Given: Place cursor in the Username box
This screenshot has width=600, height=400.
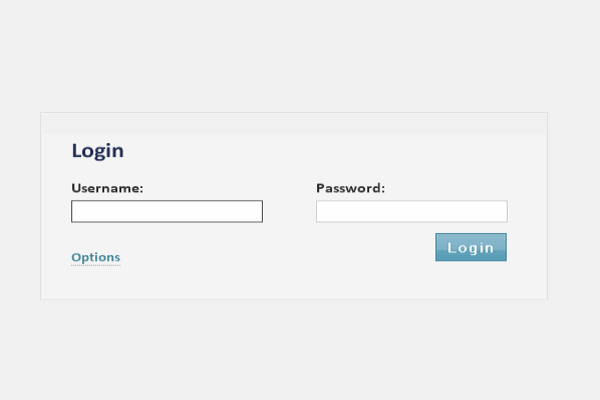Looking at the screenshot, I should pos(167,211).
